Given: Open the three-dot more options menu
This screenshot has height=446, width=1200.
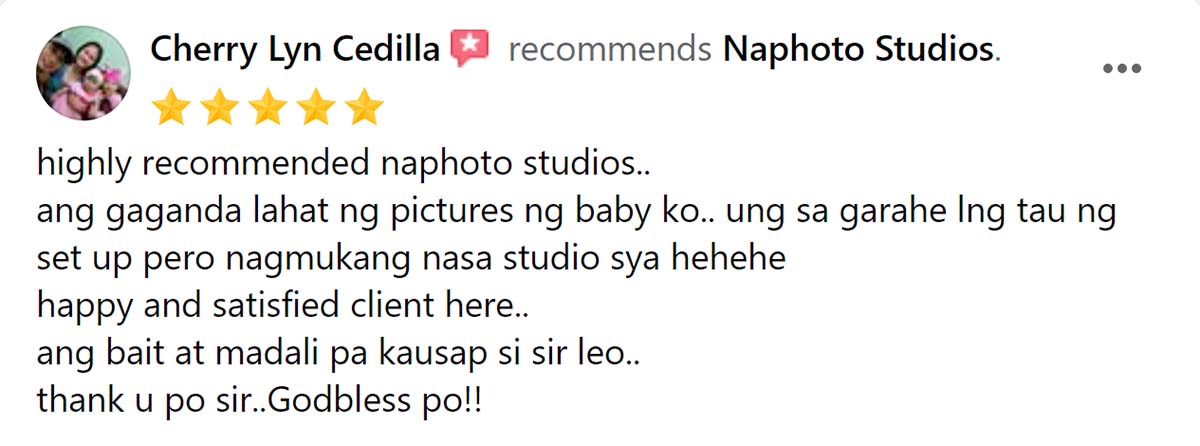Looking at the screenshot, I should pos(1121,69).
